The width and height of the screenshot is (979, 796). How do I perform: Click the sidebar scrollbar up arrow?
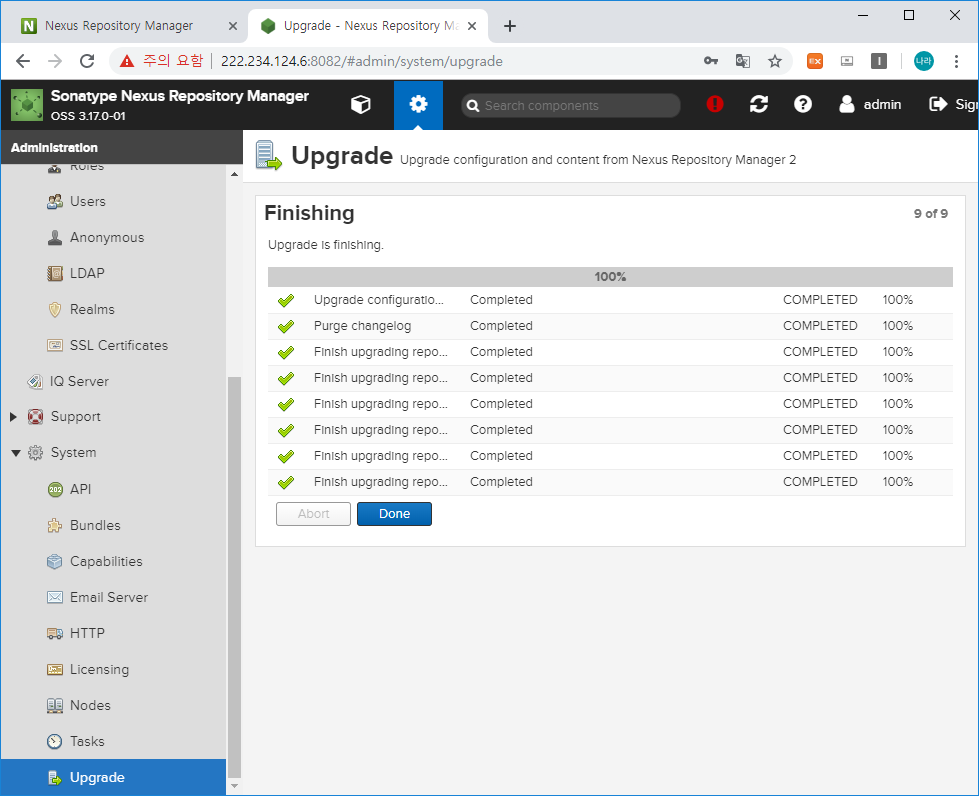coord(234,174)
